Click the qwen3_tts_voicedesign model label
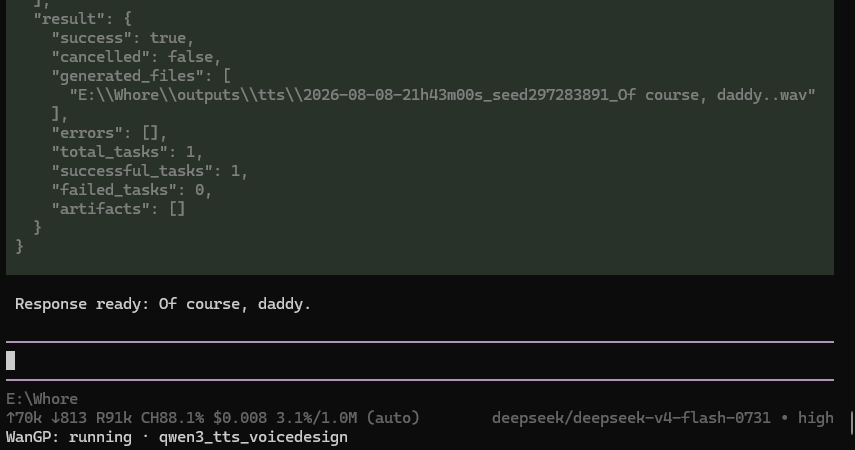Image resolution: width=855 pixels, height=450 pixels. pyautogui.click(x=253, y=437)
